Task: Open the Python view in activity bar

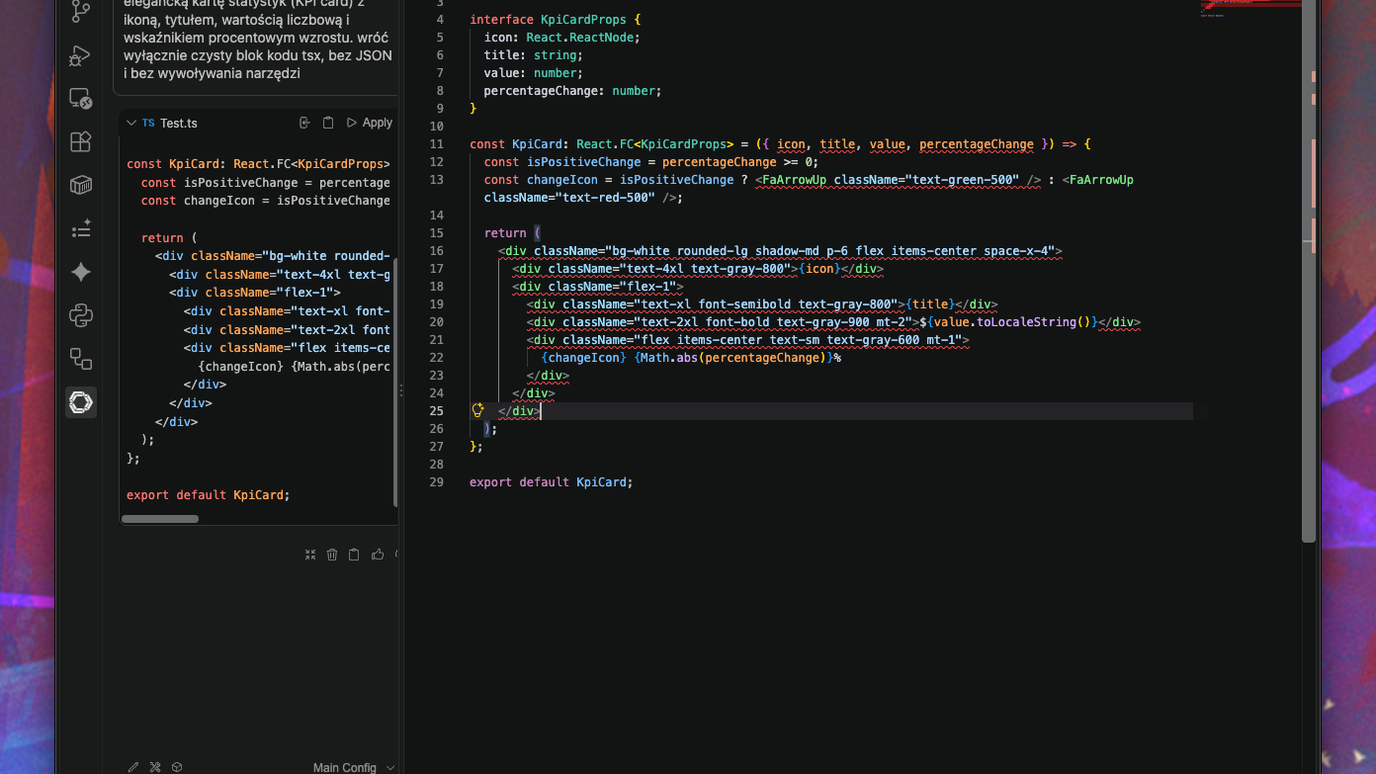Action: coord(81,316)
